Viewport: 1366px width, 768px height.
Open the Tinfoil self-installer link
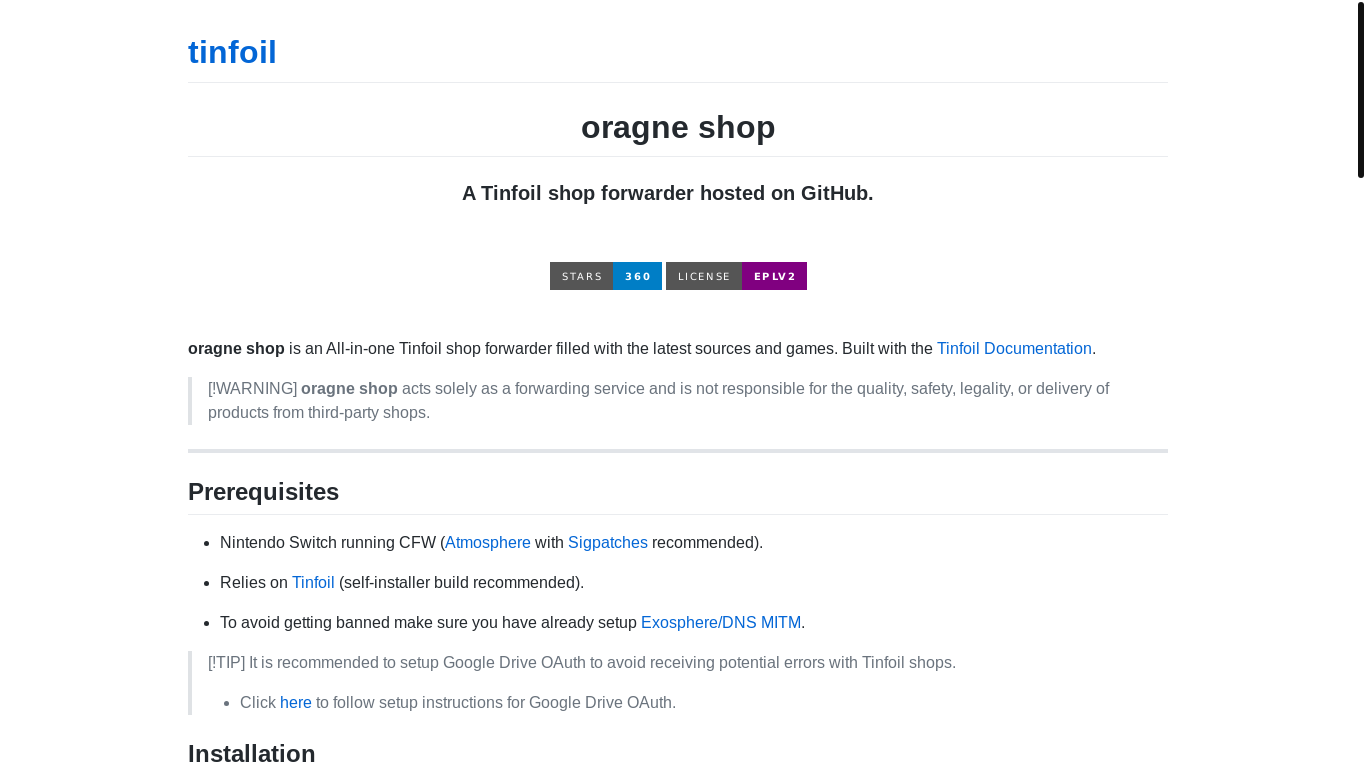tap(313, 582)
